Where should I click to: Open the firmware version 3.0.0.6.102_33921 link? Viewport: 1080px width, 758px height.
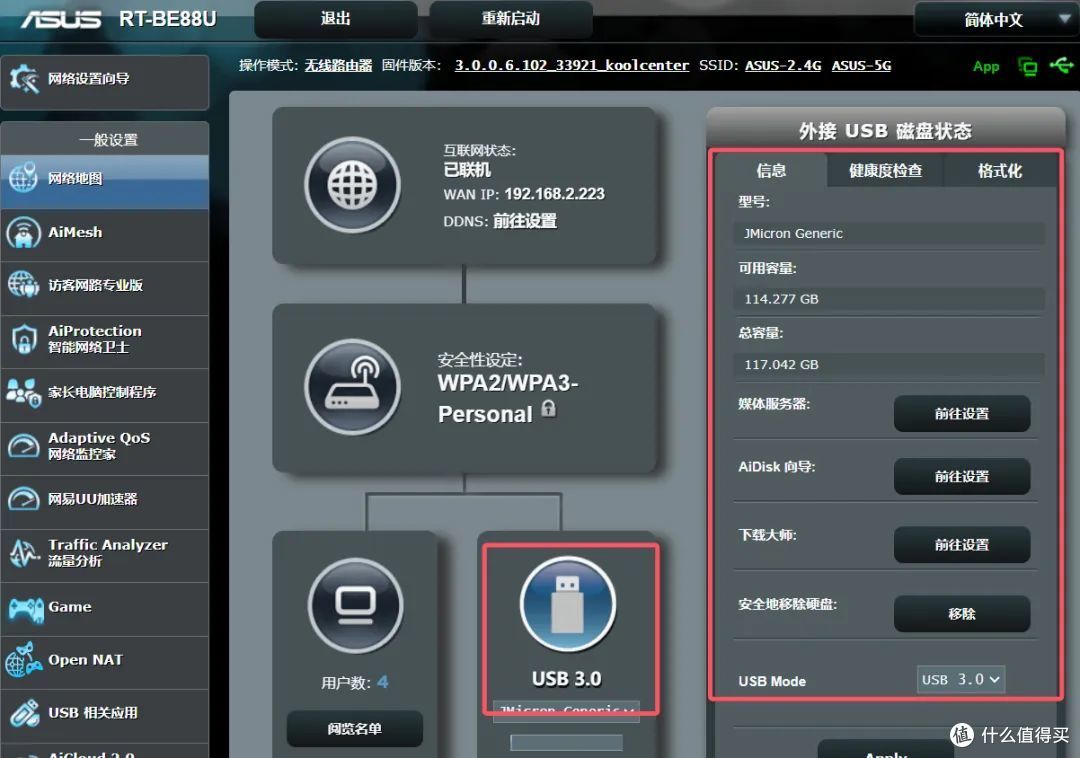(x=572, y=65)
